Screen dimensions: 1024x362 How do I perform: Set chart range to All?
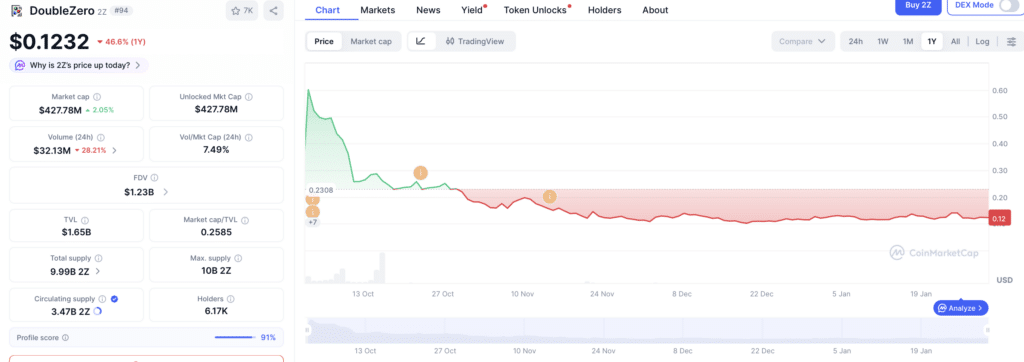click(x=955, y=41)
